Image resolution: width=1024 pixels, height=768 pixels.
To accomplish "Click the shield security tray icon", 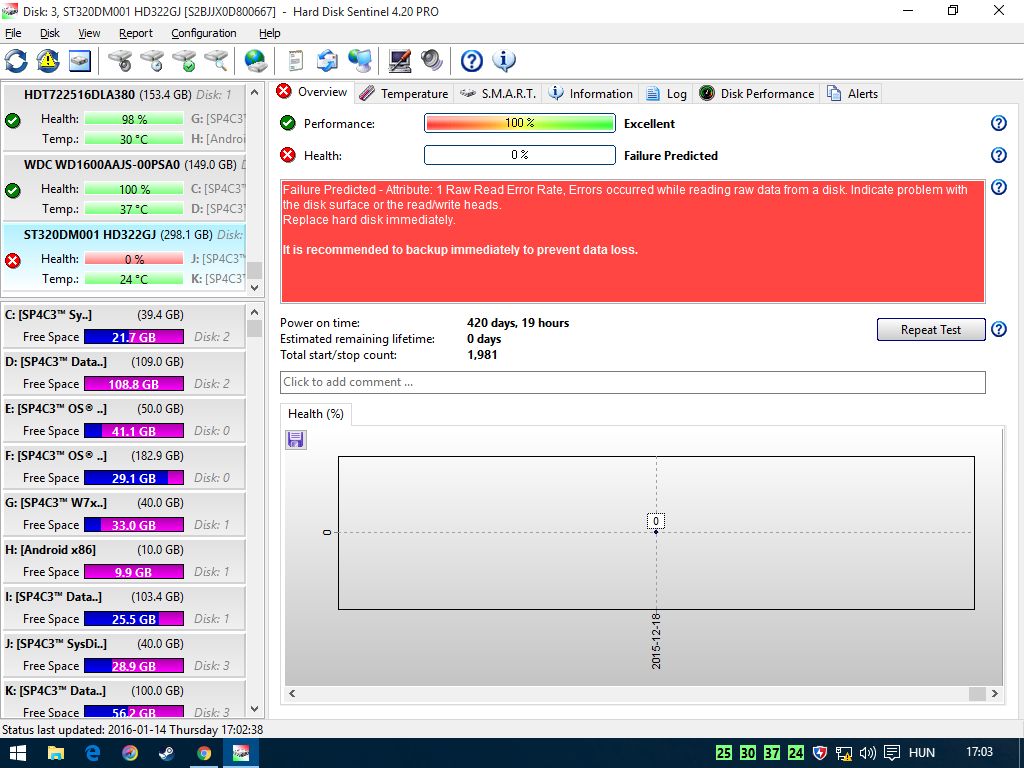I will tap(820, 753).
